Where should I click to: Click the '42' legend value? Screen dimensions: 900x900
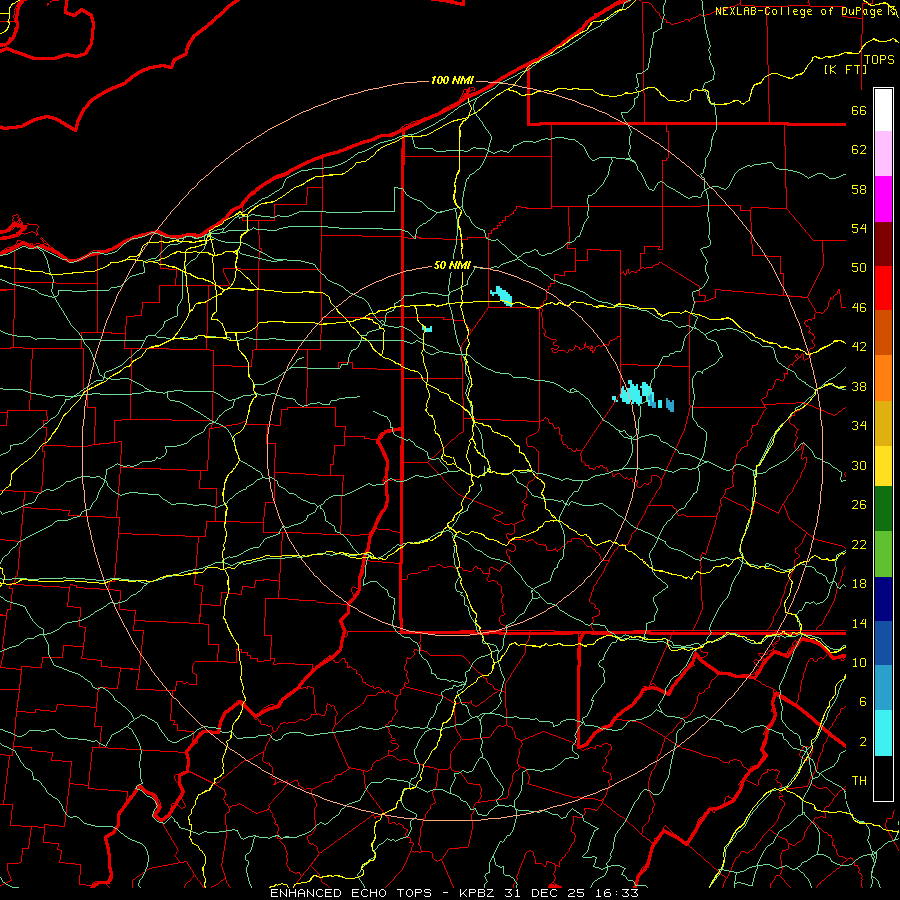point(859,347)
